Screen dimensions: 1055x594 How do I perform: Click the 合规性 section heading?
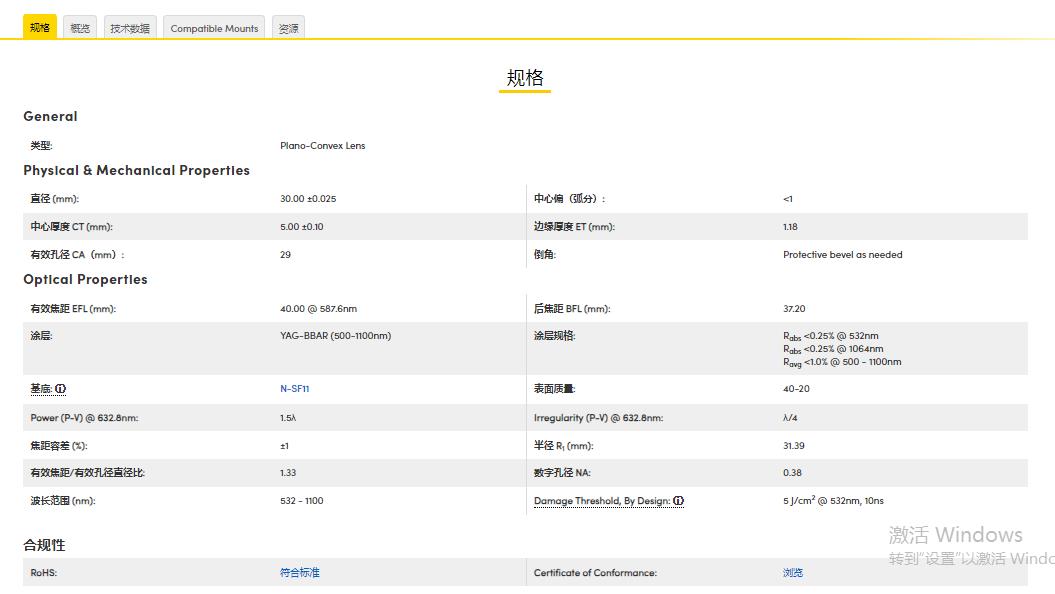coord(46,544)
